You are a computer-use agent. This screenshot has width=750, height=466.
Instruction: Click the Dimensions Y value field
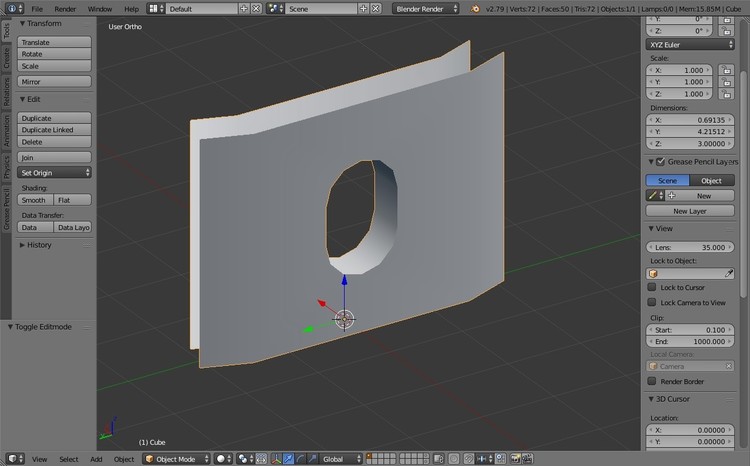tap(690, 130)
